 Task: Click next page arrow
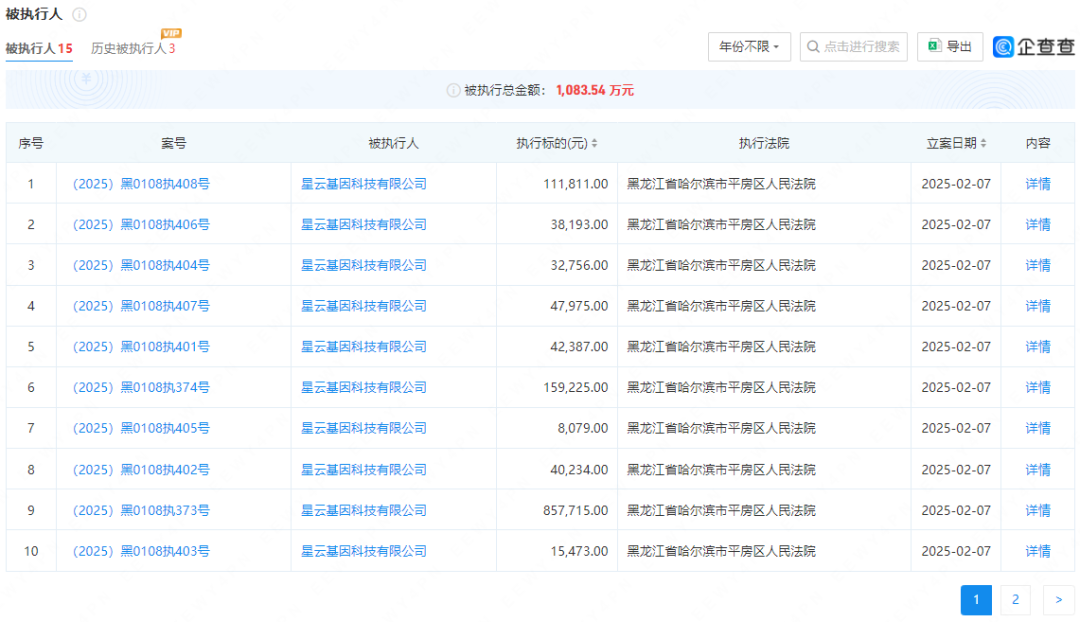[1058, 600]
